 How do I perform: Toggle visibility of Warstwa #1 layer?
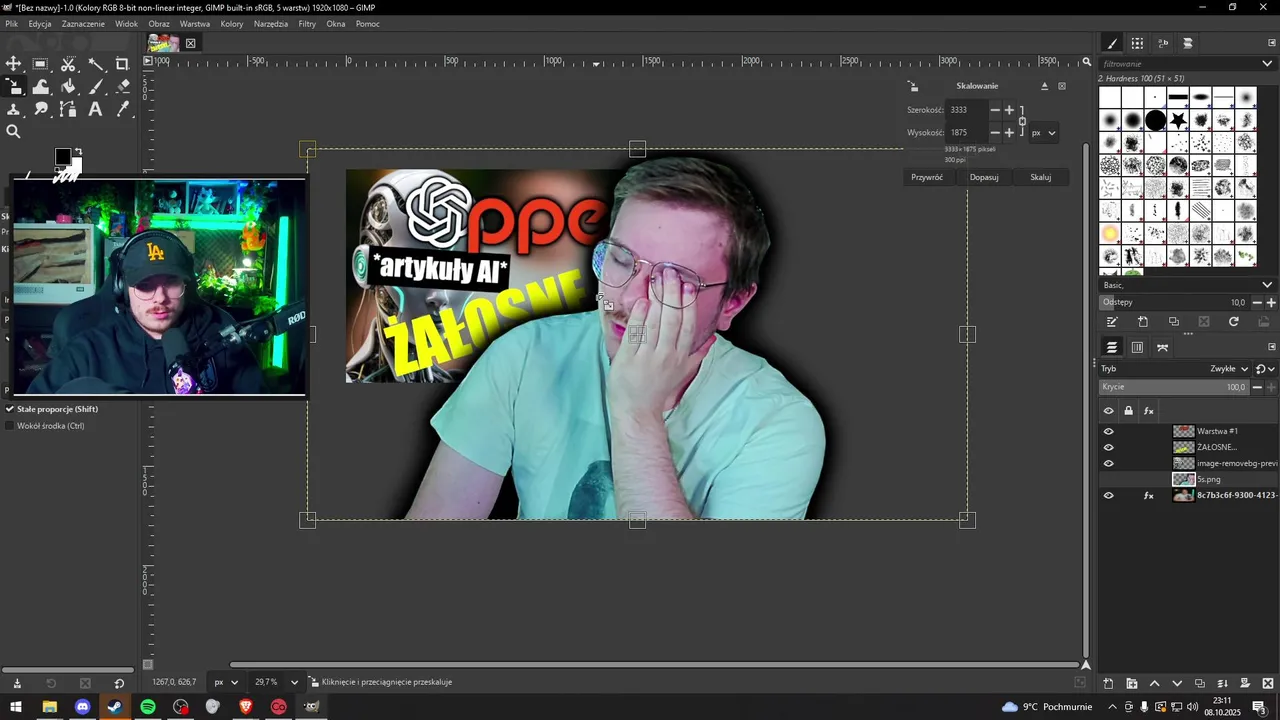tap(1108, 431)
